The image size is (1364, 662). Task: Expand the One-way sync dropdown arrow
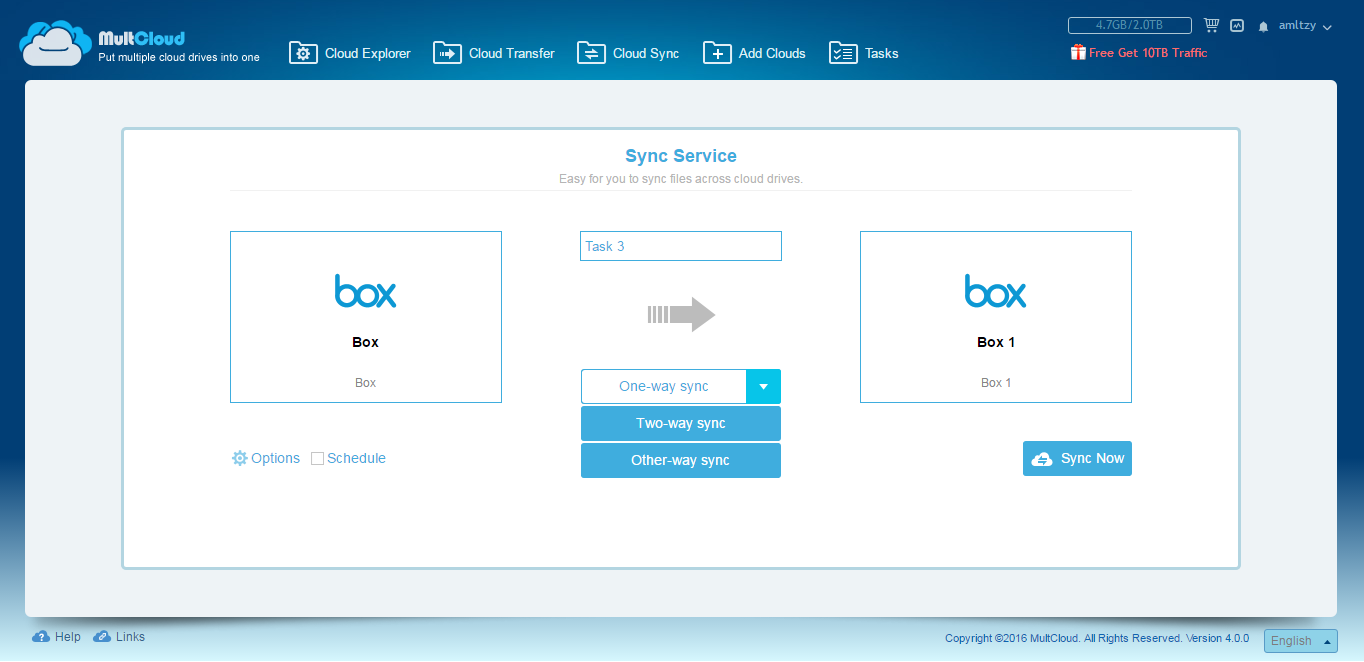[x=763, y=386]
